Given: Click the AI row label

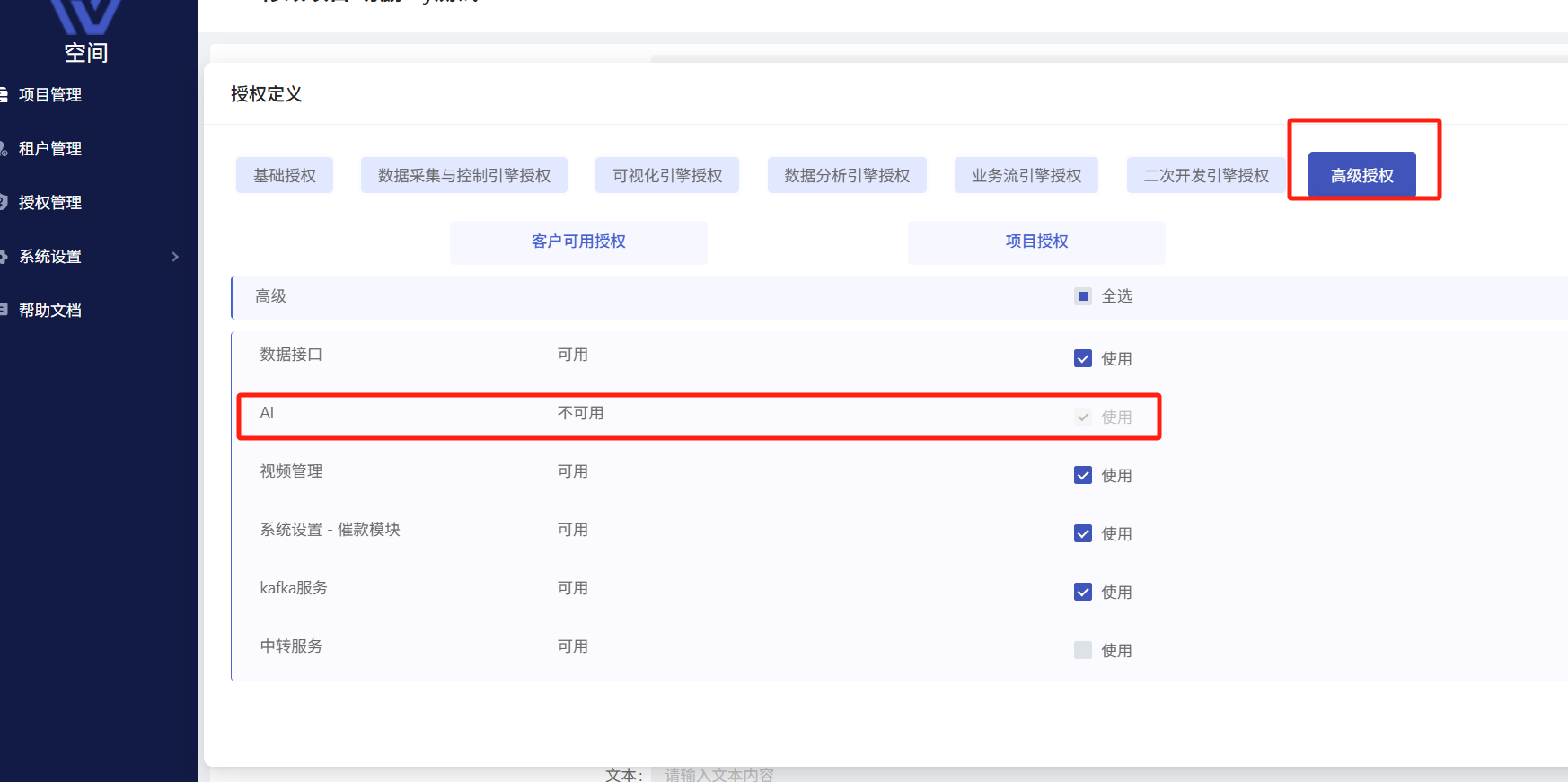Looking at the screenshot, I should click(x=267, y=413).
